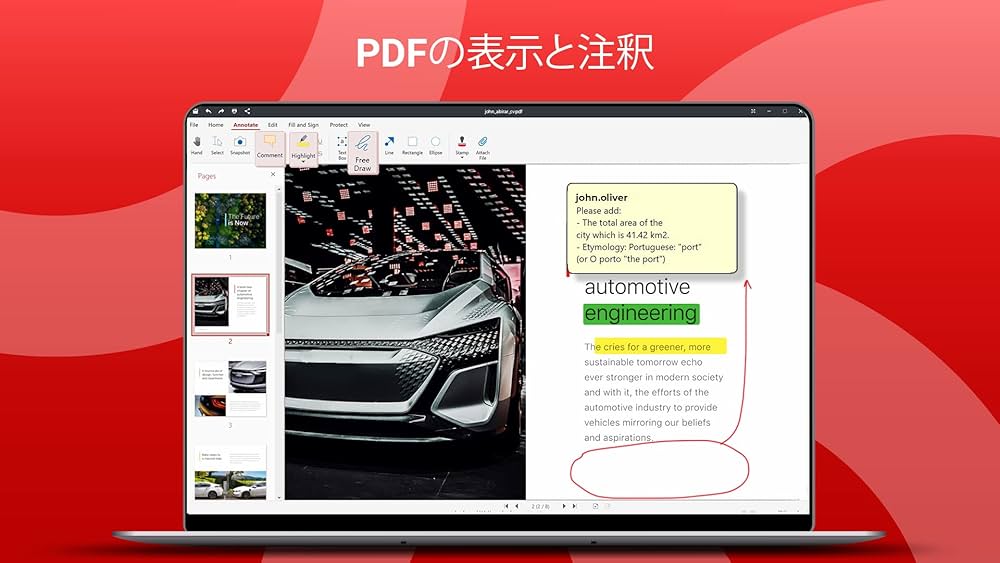The width and height of the screenshot is (1000, 563).
Task: Open the File menu
Action: click(x=194, y=125)
